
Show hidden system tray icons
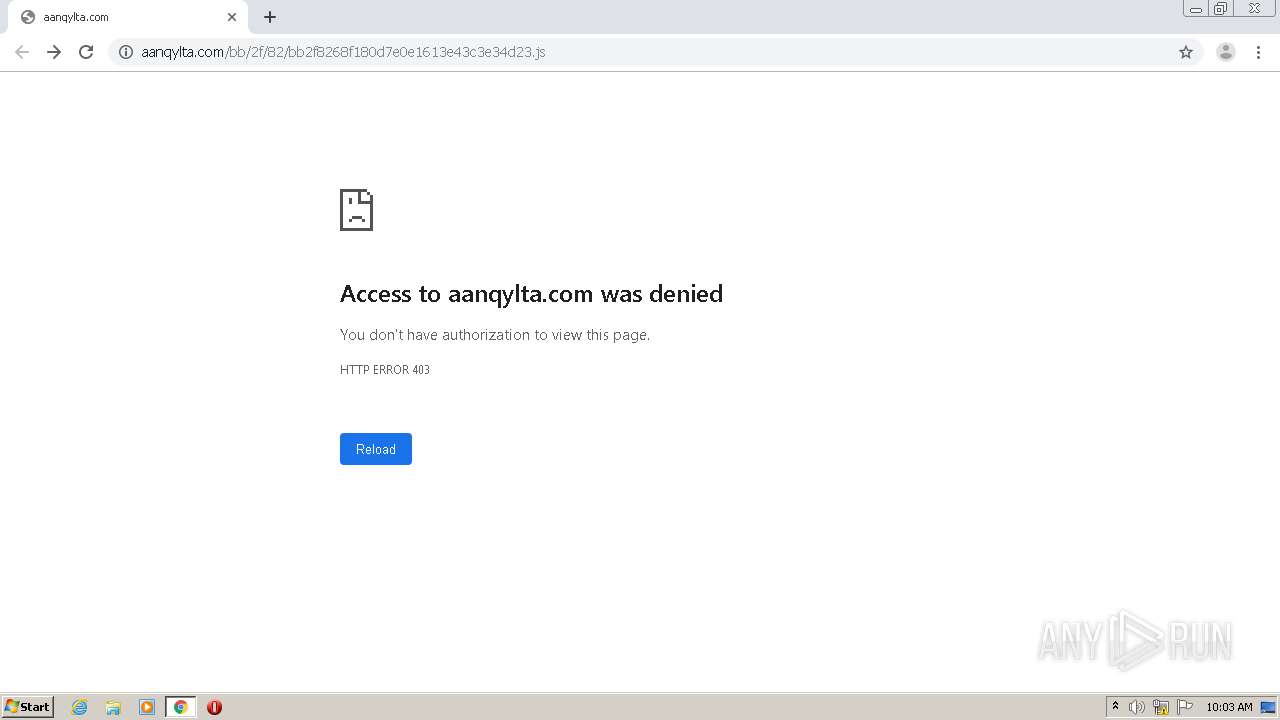tap(1115, 707)
